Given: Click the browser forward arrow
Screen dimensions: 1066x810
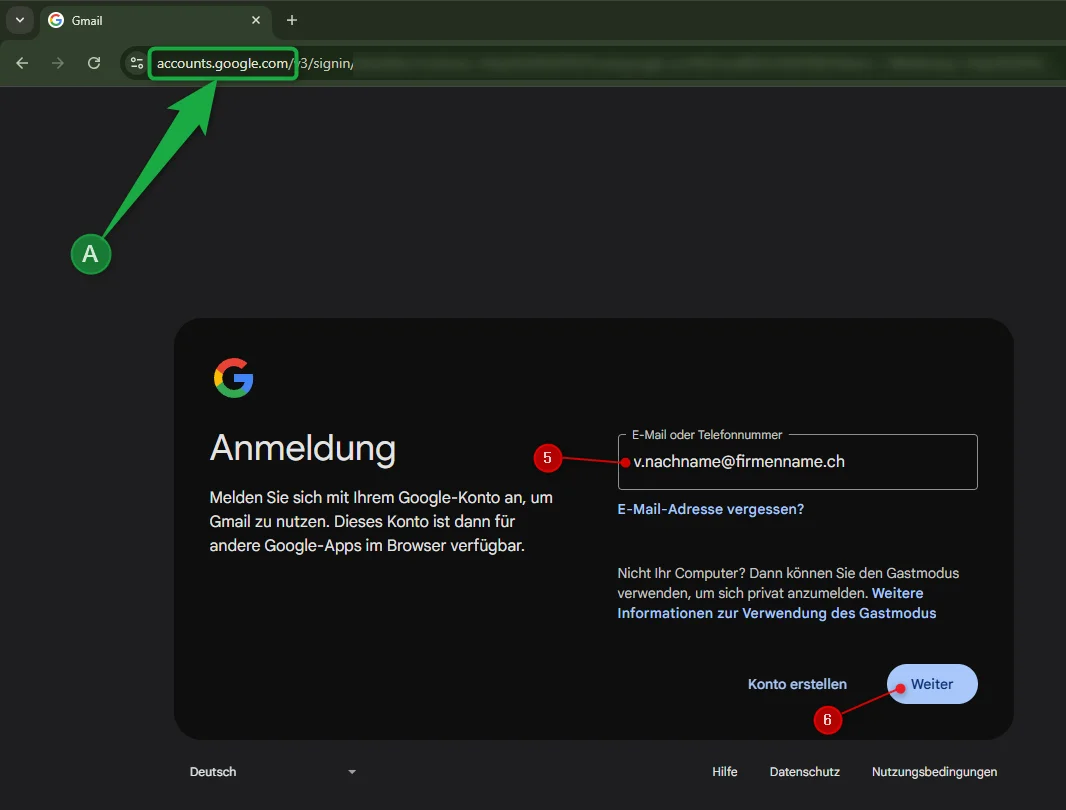Looking at the screenshot, I should tap(58, 63).
